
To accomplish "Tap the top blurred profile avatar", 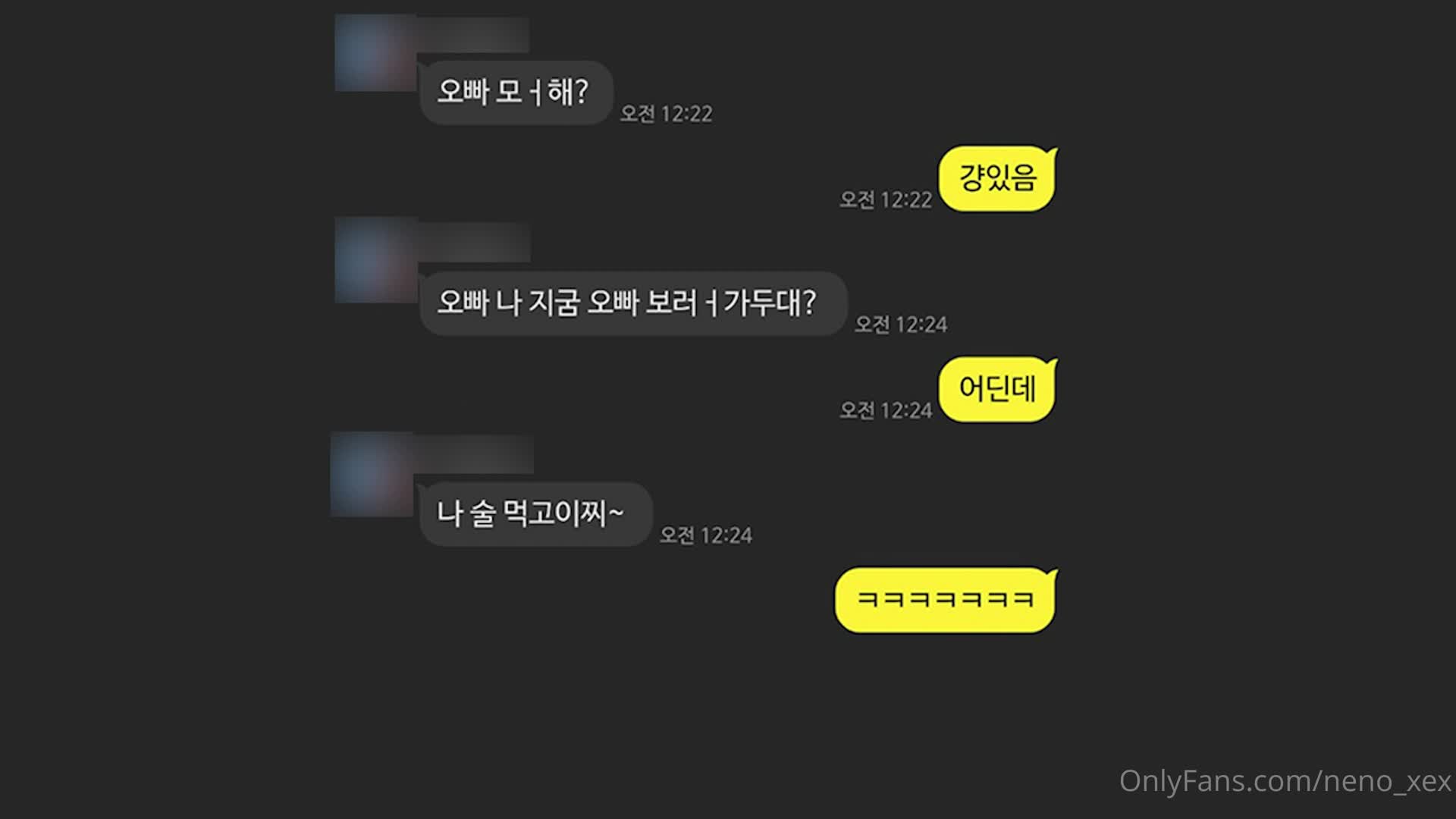I will coord(375,53).
